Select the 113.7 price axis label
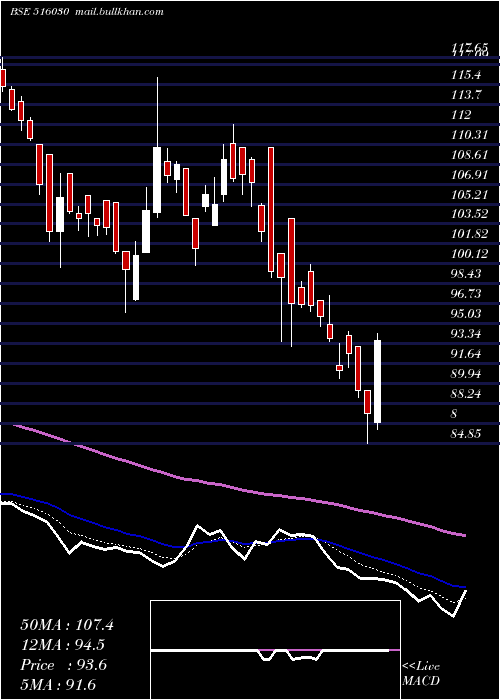Image resolution: width=500 pixels, height=700 pixels. tap(467, 95)
